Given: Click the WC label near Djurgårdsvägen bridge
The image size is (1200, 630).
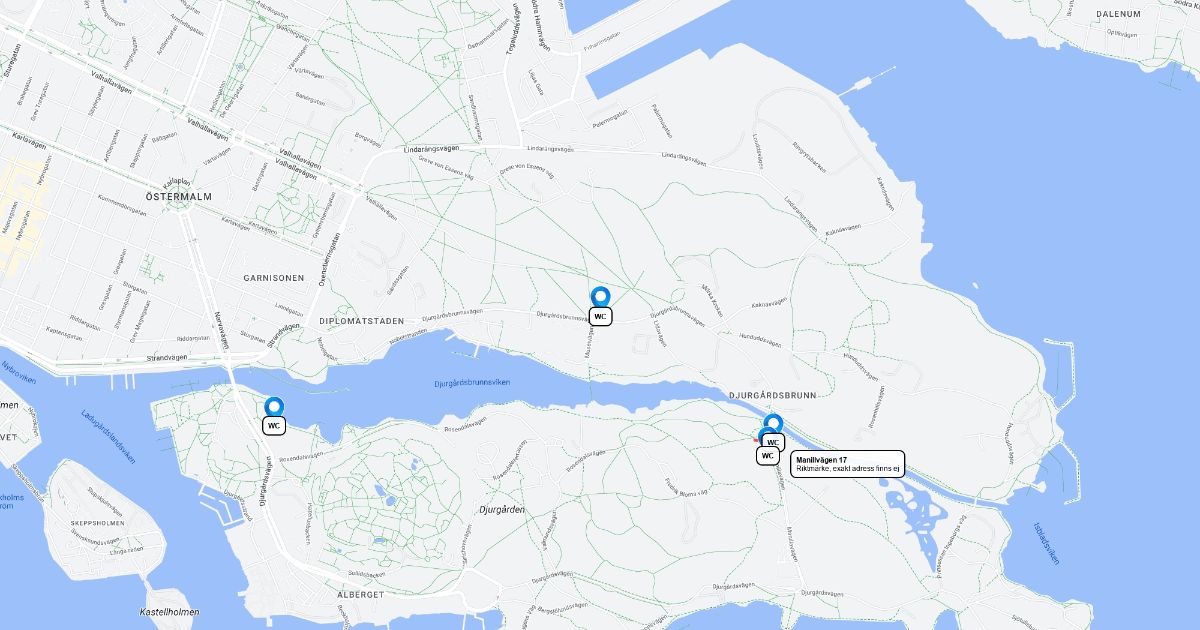Looking at the screenshot, I should pyautogui.click(x=274, y=426).
